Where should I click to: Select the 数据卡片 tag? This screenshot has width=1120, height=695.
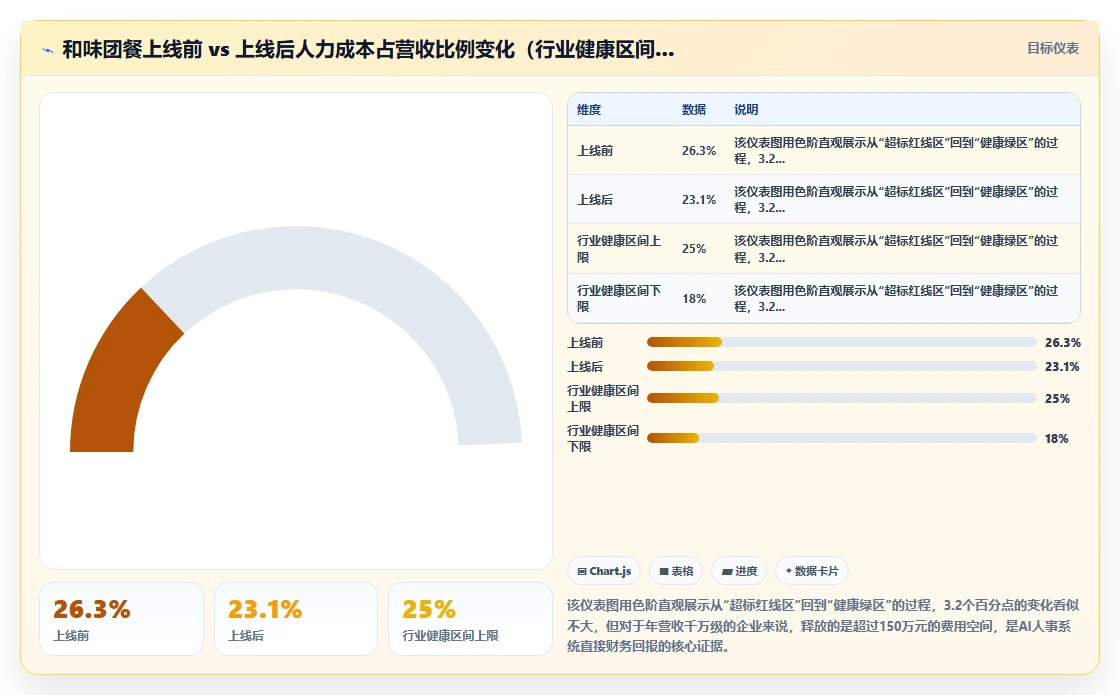pos(812,571)
